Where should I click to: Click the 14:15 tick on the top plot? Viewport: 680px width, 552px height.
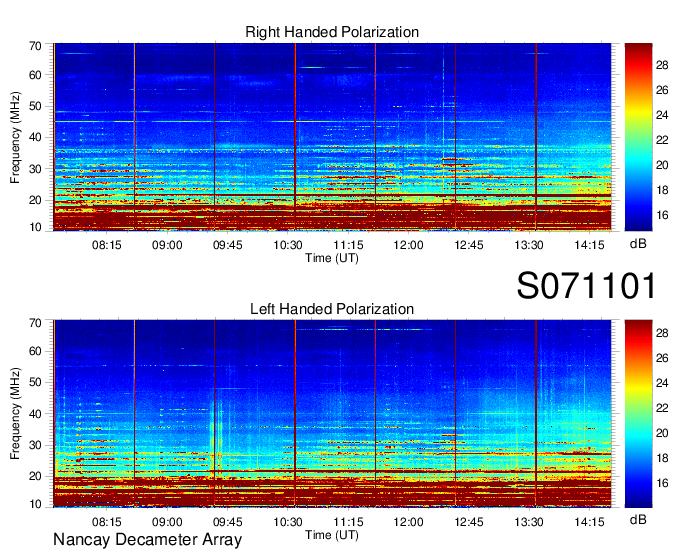click(x=589, y=245)
